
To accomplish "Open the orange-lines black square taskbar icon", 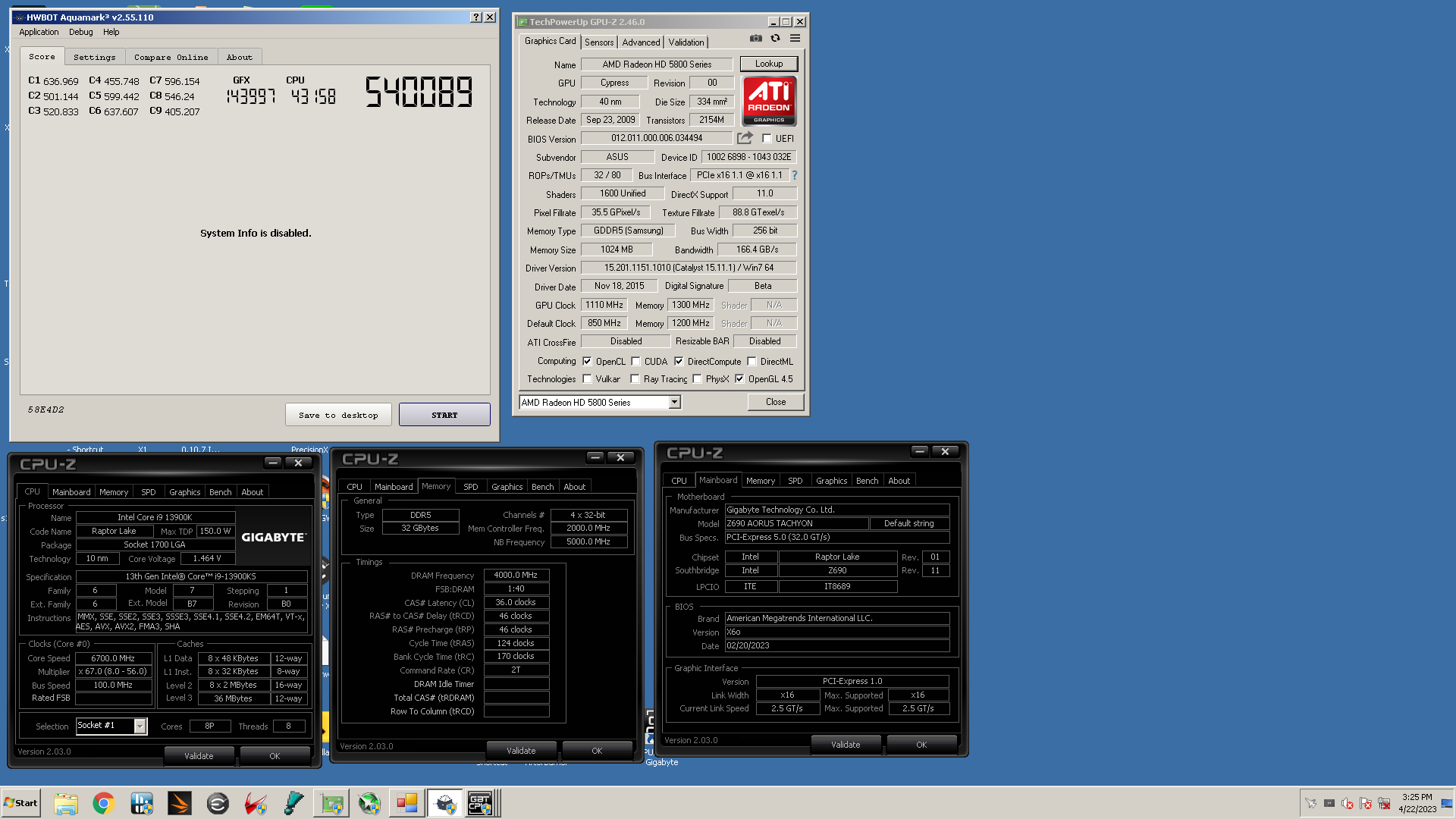I will [x=180, y=803].
